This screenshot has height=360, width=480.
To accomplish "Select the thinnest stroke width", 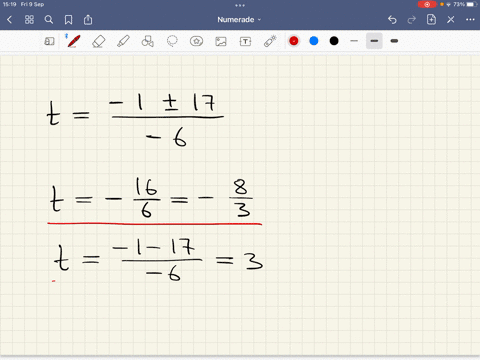I will [x=354, y=41].
